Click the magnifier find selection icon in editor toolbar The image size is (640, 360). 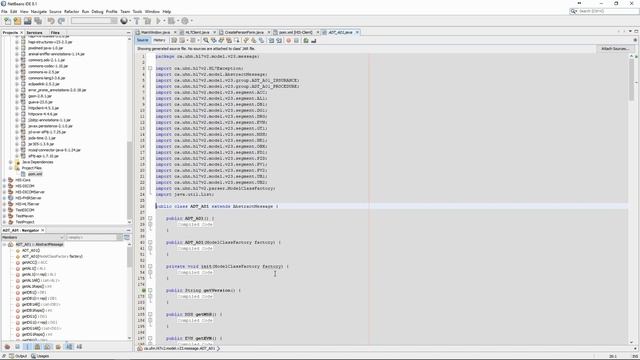click(x=206, y=40)
